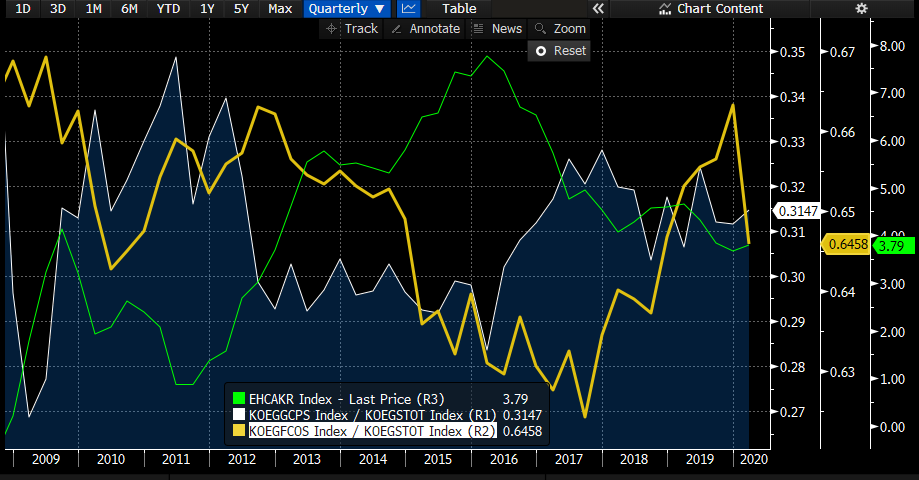Activate the Zoom magnifier tool

pyautogui.click(x=560, y=29)
